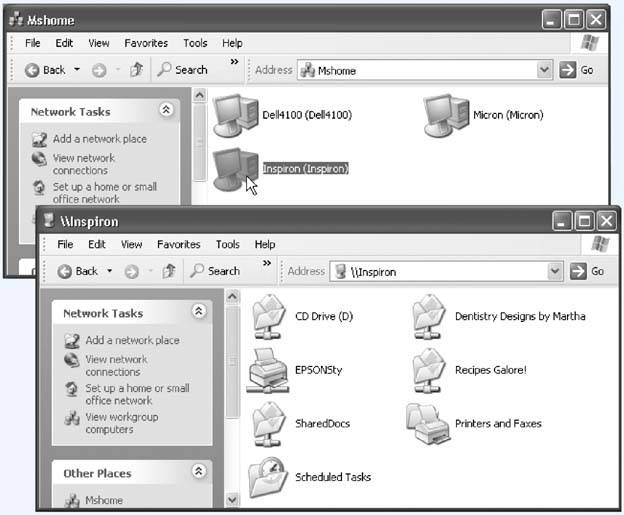The image size is (624, 515).
Task: Open Tools menu in the Mshome window
Action: coord(195,43)
